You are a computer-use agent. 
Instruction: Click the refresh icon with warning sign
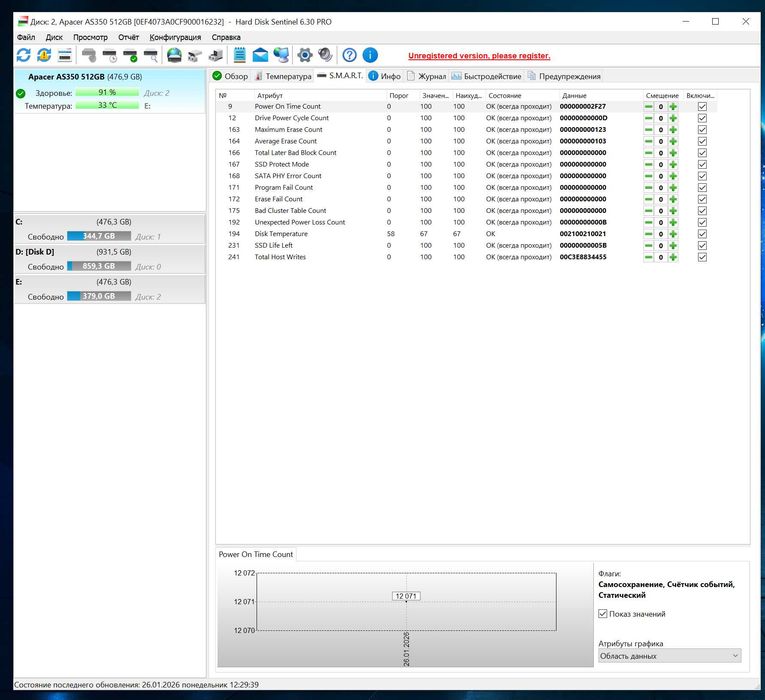44,55
